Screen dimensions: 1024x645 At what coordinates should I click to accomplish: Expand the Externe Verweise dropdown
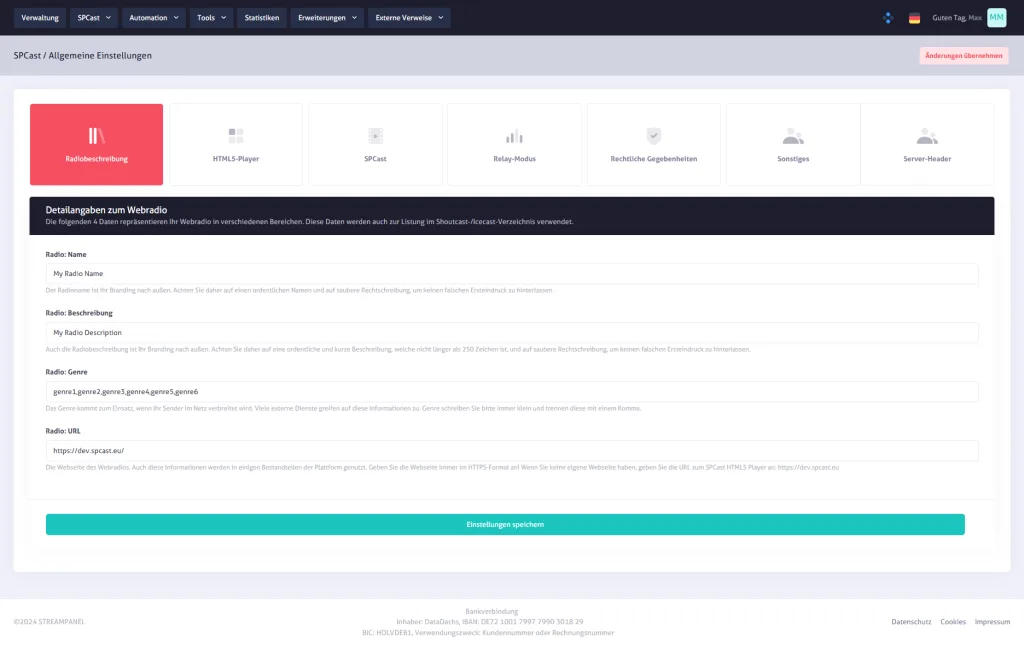pyautogui.click(x=409, y=18)
